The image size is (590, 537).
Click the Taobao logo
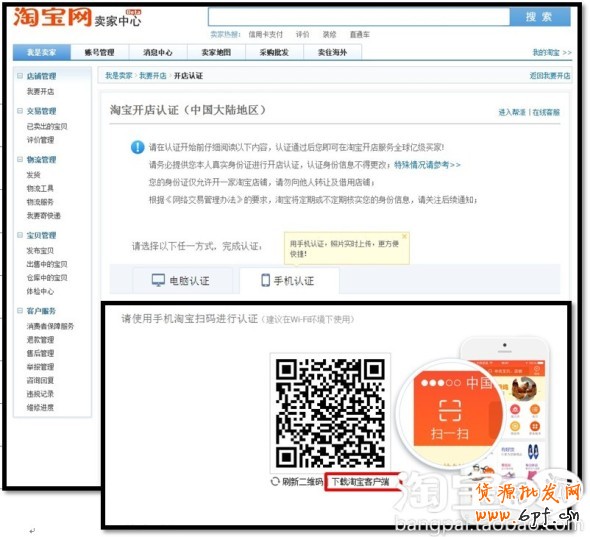pos(53,17)
